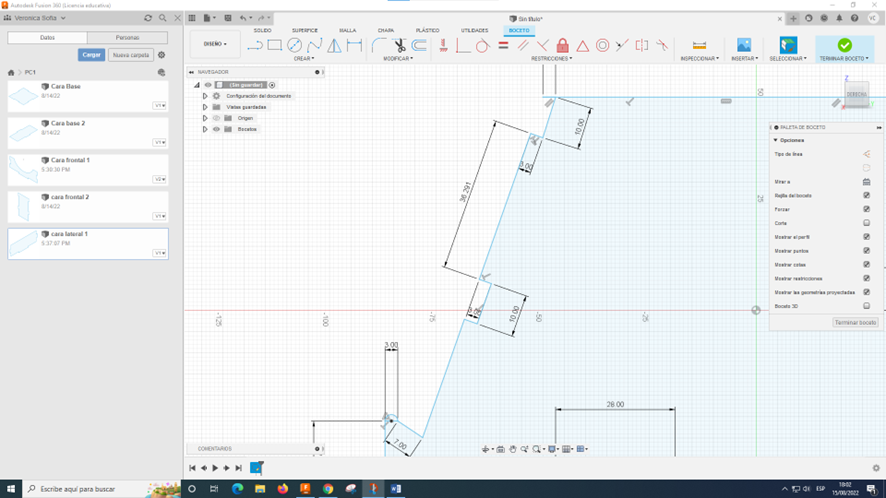886x498 pixels.
Task: Click Terminar boceto button in palette
Action: [x=855, y=322]
